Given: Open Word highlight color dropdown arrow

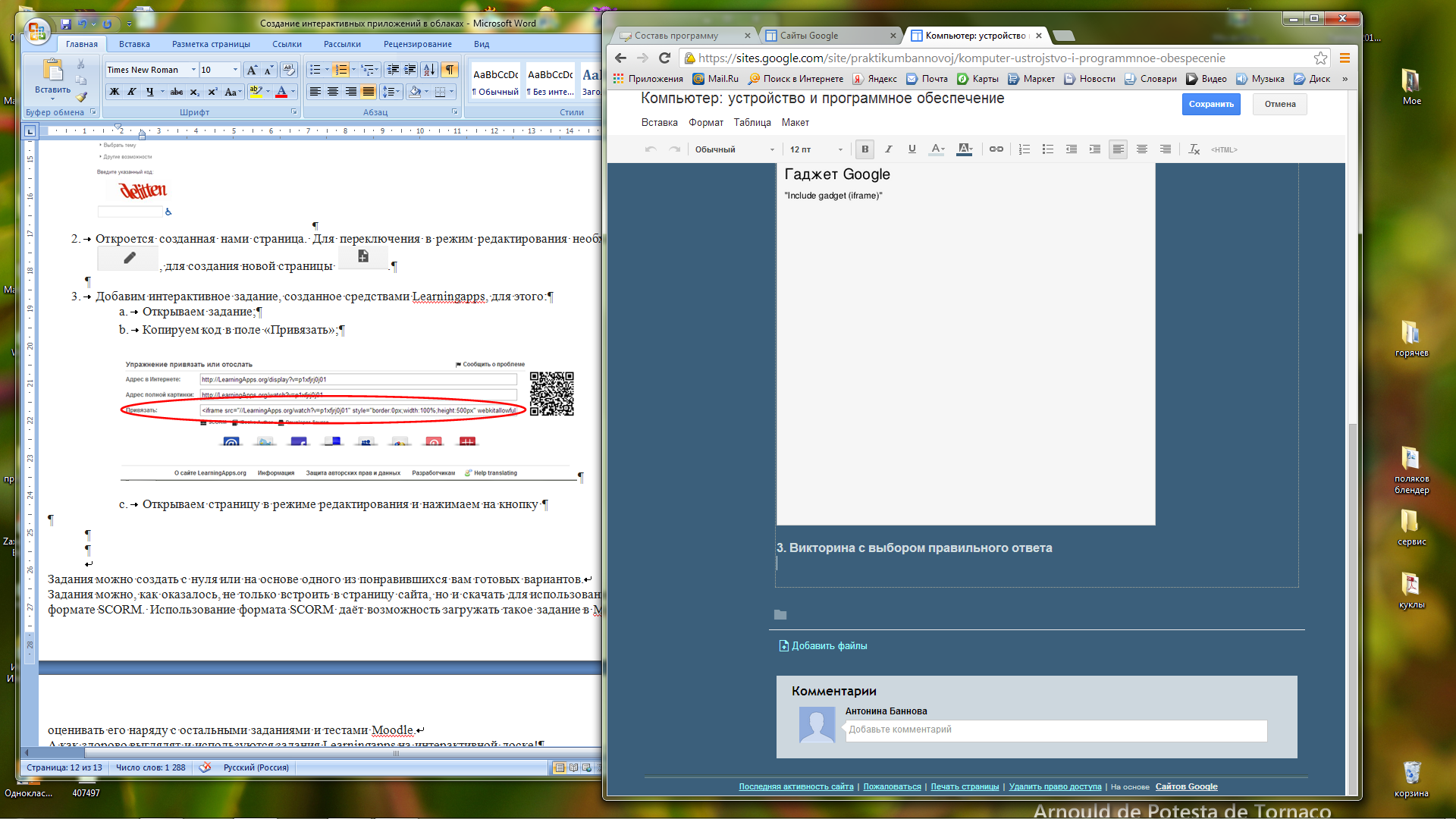Looking at the screenshot, I should pos(268,92).
